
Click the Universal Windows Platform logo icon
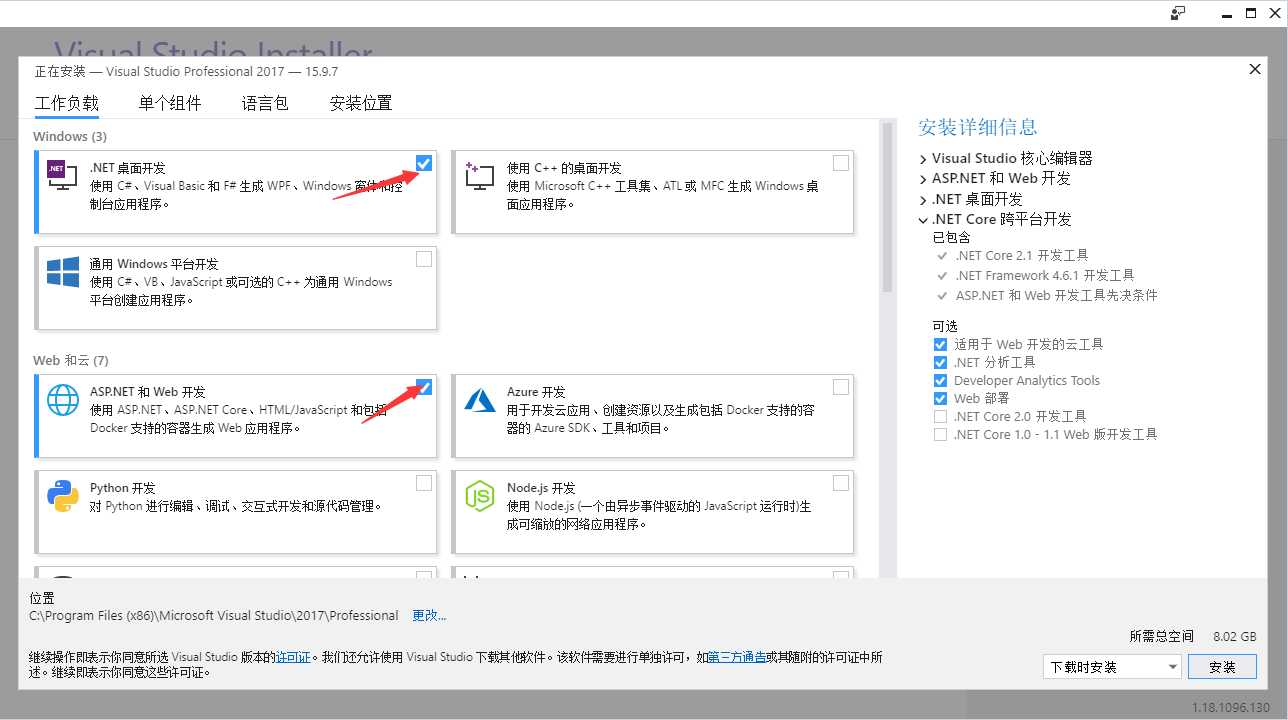[62, 272]
